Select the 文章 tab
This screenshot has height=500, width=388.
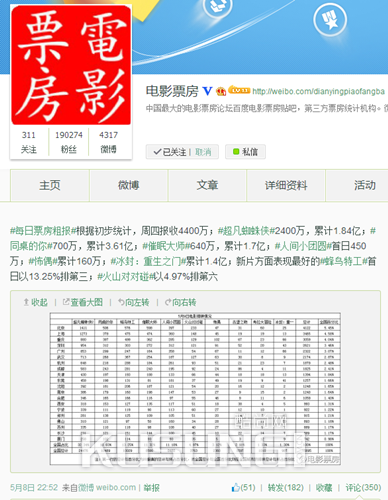tap(207, 185)
